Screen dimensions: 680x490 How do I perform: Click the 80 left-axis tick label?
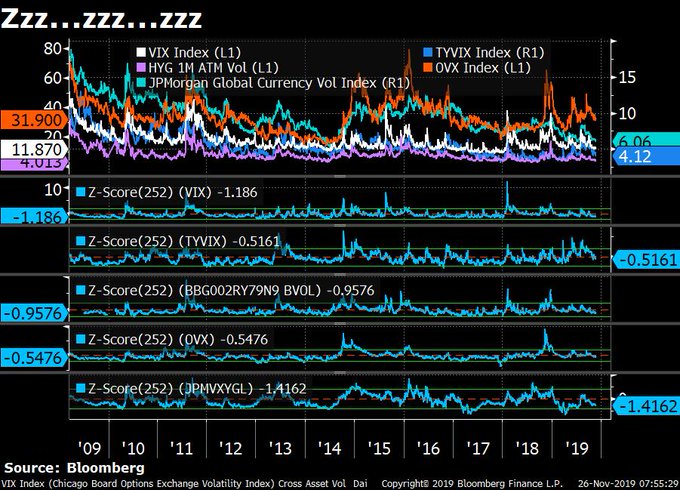[x=52, y=49]
